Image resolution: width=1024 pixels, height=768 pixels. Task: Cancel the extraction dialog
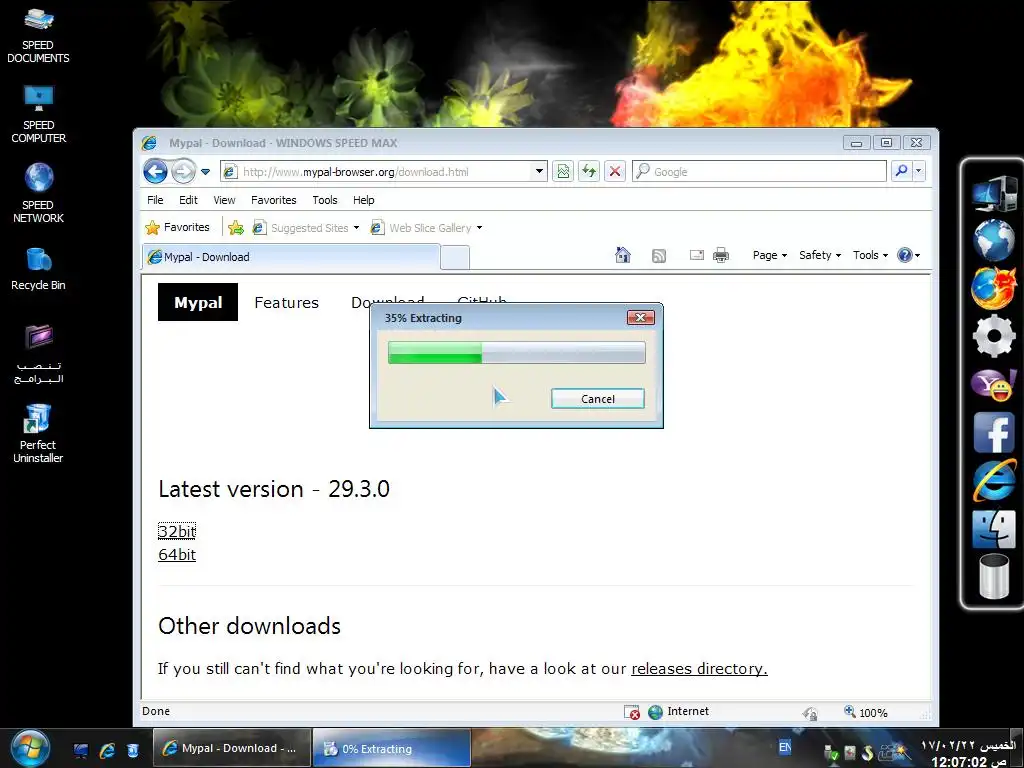coord(598,398)
